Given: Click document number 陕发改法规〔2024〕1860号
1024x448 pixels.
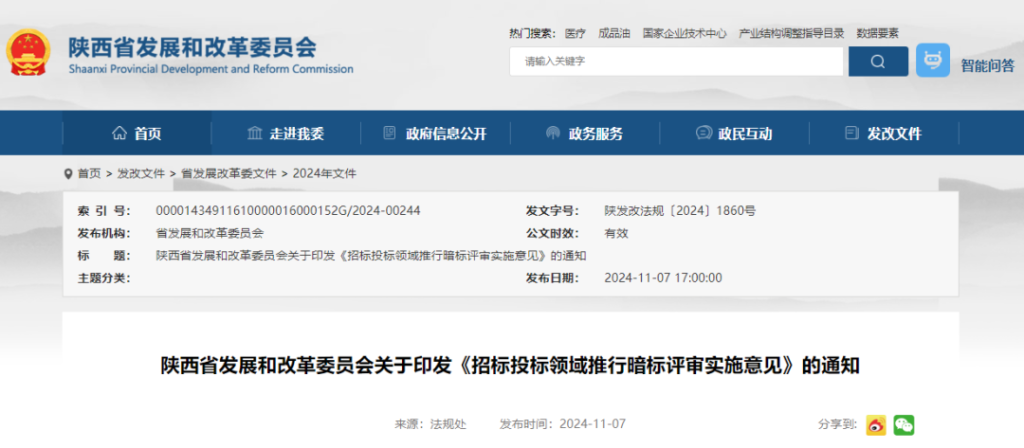Looking at the screenshot, I should pos(680,210).
